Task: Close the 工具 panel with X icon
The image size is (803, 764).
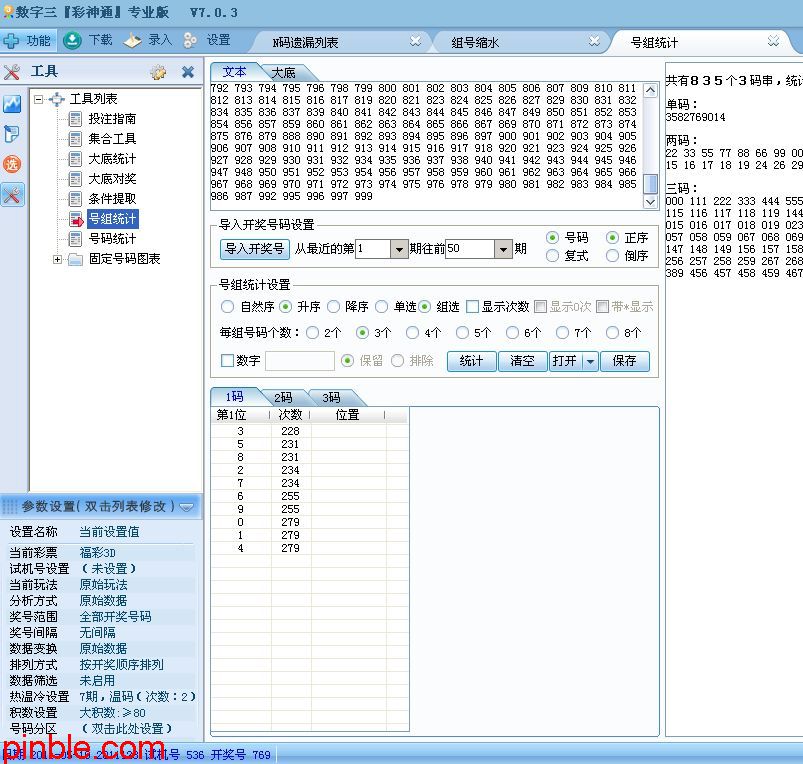Action: [x=188, y=72]
